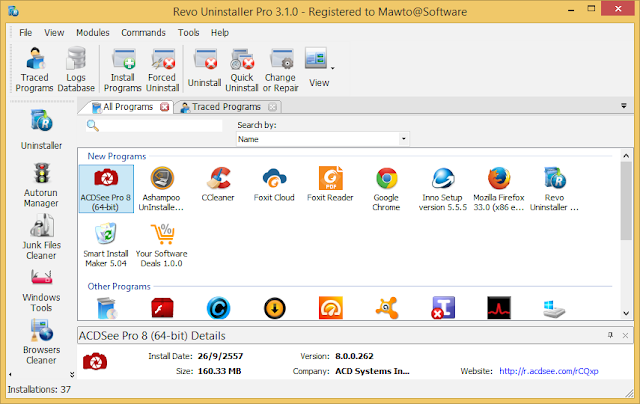The image size is (640, 404).
Task: Click the View toolbar icon
Action: [x=317, y=68]
